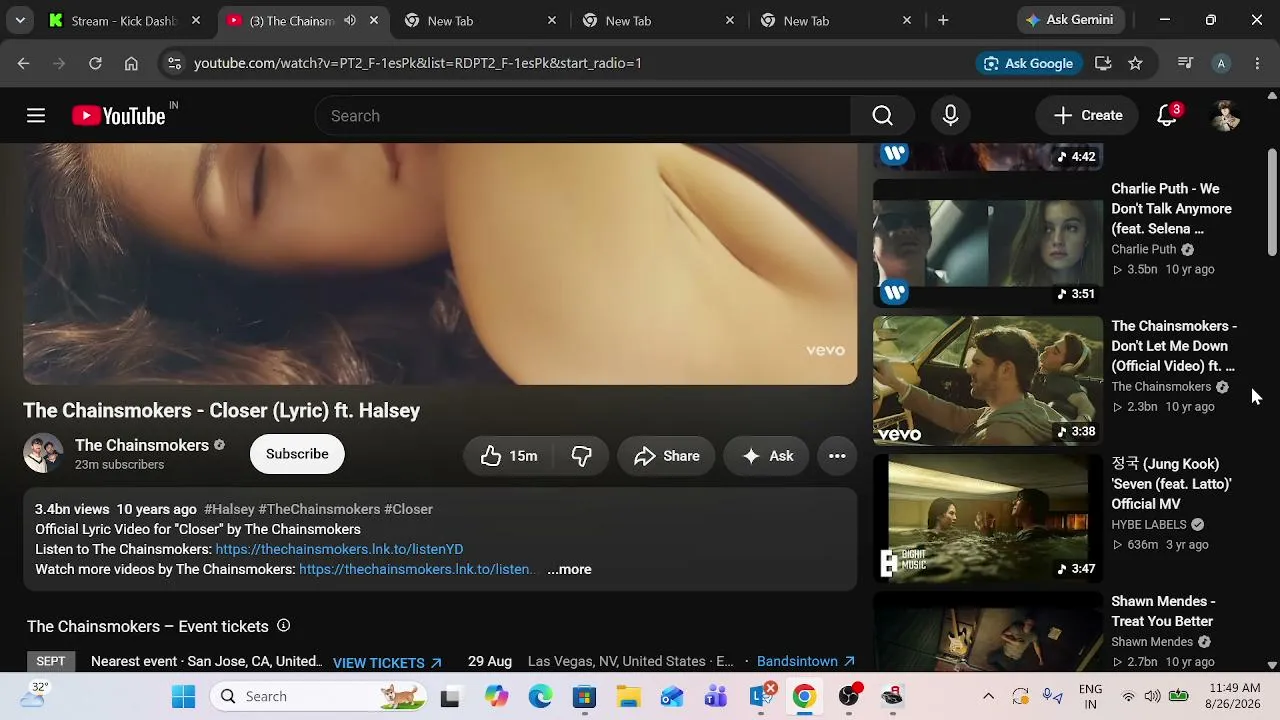This screenshot has width=1280, height=720.
Task: Open the Chrome profile 'A' button
Action: pos(1220,63)
